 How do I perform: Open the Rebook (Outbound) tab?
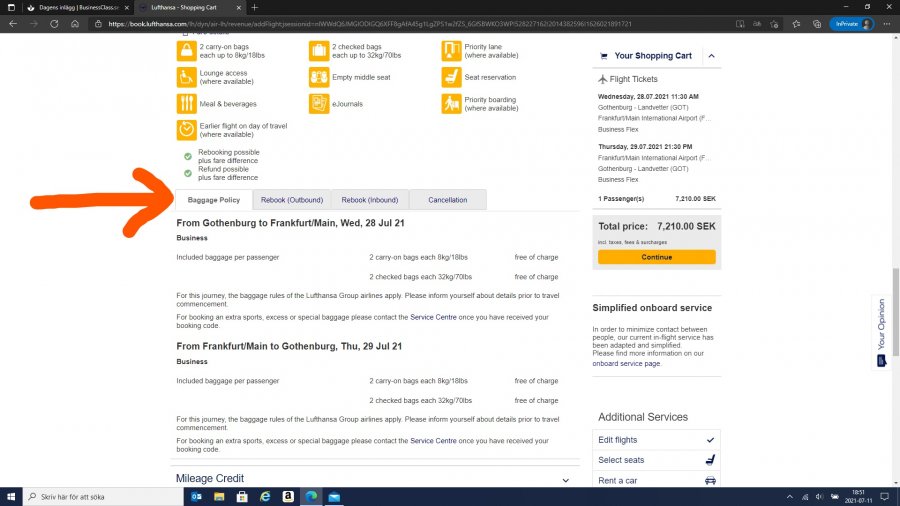coord(292,200)
